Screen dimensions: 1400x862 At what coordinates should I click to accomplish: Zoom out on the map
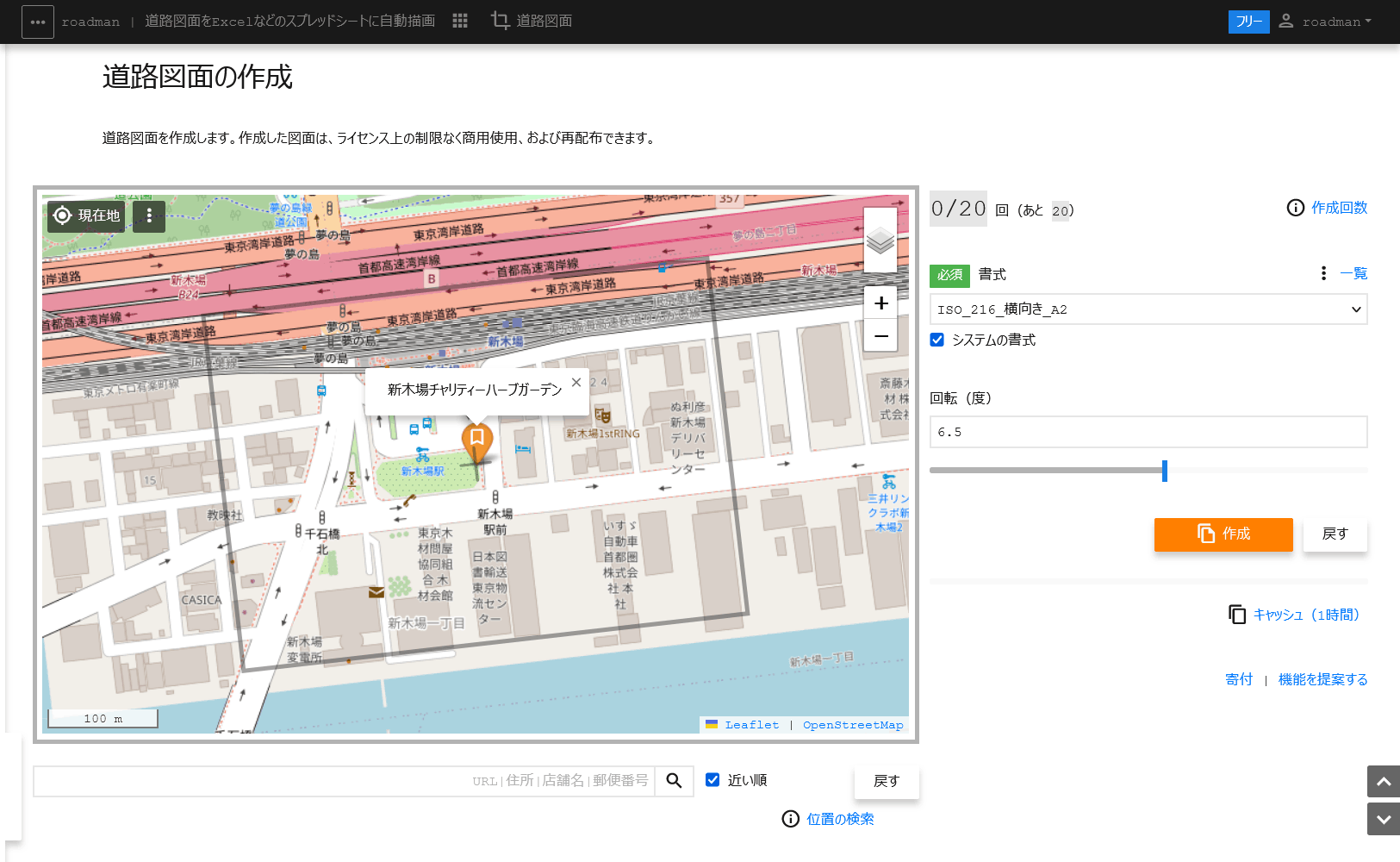(880, 335)
